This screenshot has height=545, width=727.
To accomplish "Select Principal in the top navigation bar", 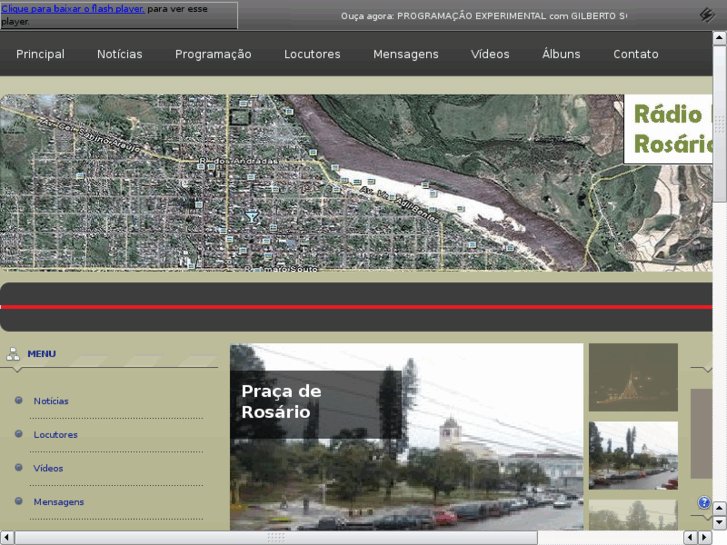I will point(40,54).
